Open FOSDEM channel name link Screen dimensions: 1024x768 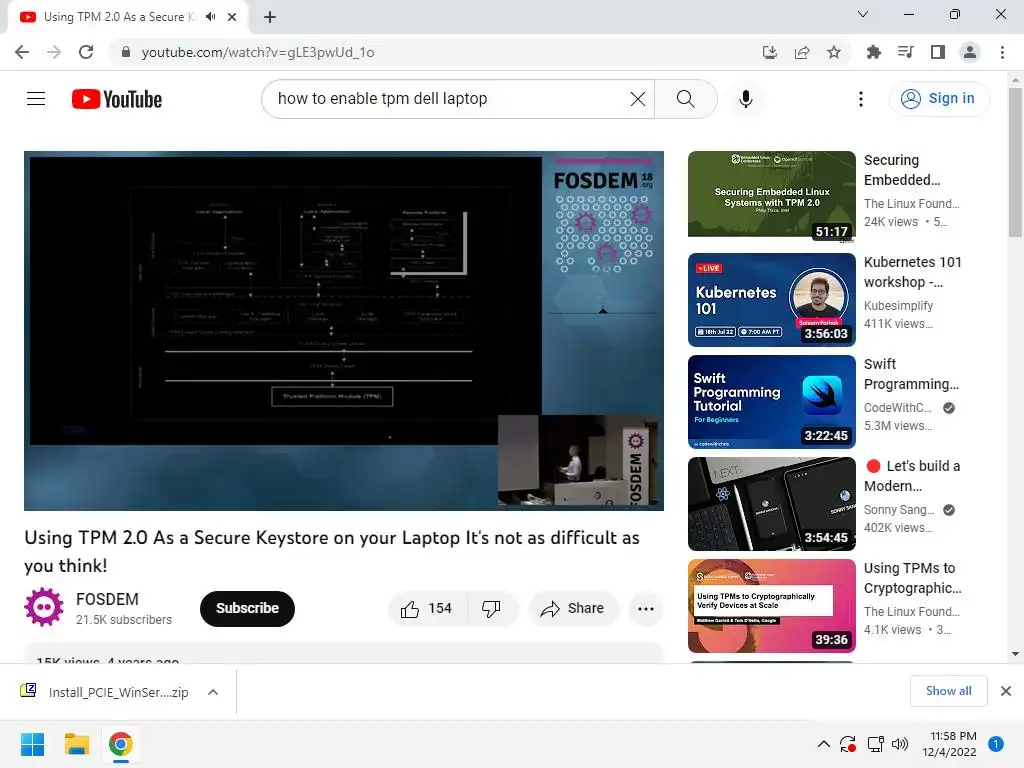[x=107, y=600]
